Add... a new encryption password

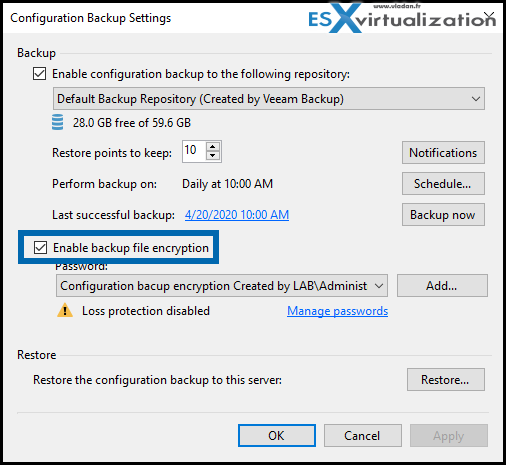coord(442,286)
